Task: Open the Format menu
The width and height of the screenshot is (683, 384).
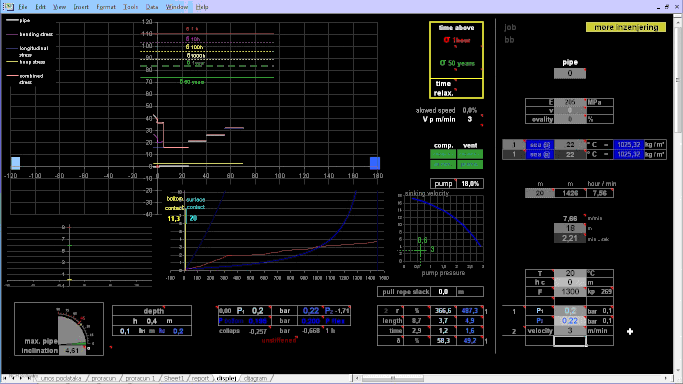Action: click(106, 7)
